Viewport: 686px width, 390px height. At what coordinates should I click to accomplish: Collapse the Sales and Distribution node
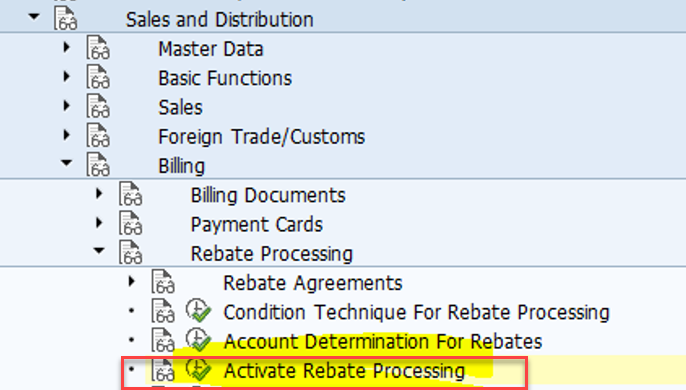pos(34,17)
